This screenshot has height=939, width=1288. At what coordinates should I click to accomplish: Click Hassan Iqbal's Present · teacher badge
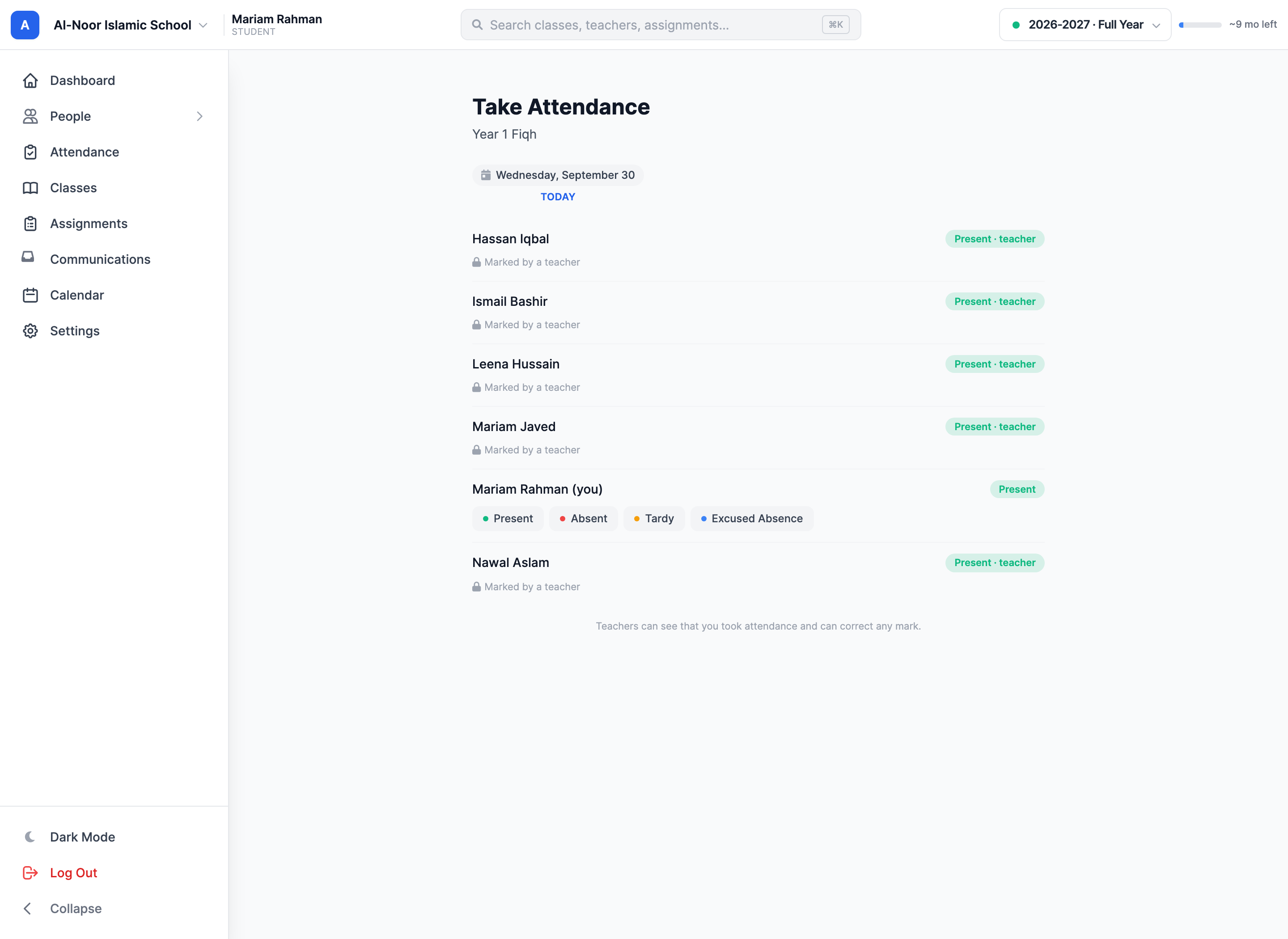(x=995, y=239)
